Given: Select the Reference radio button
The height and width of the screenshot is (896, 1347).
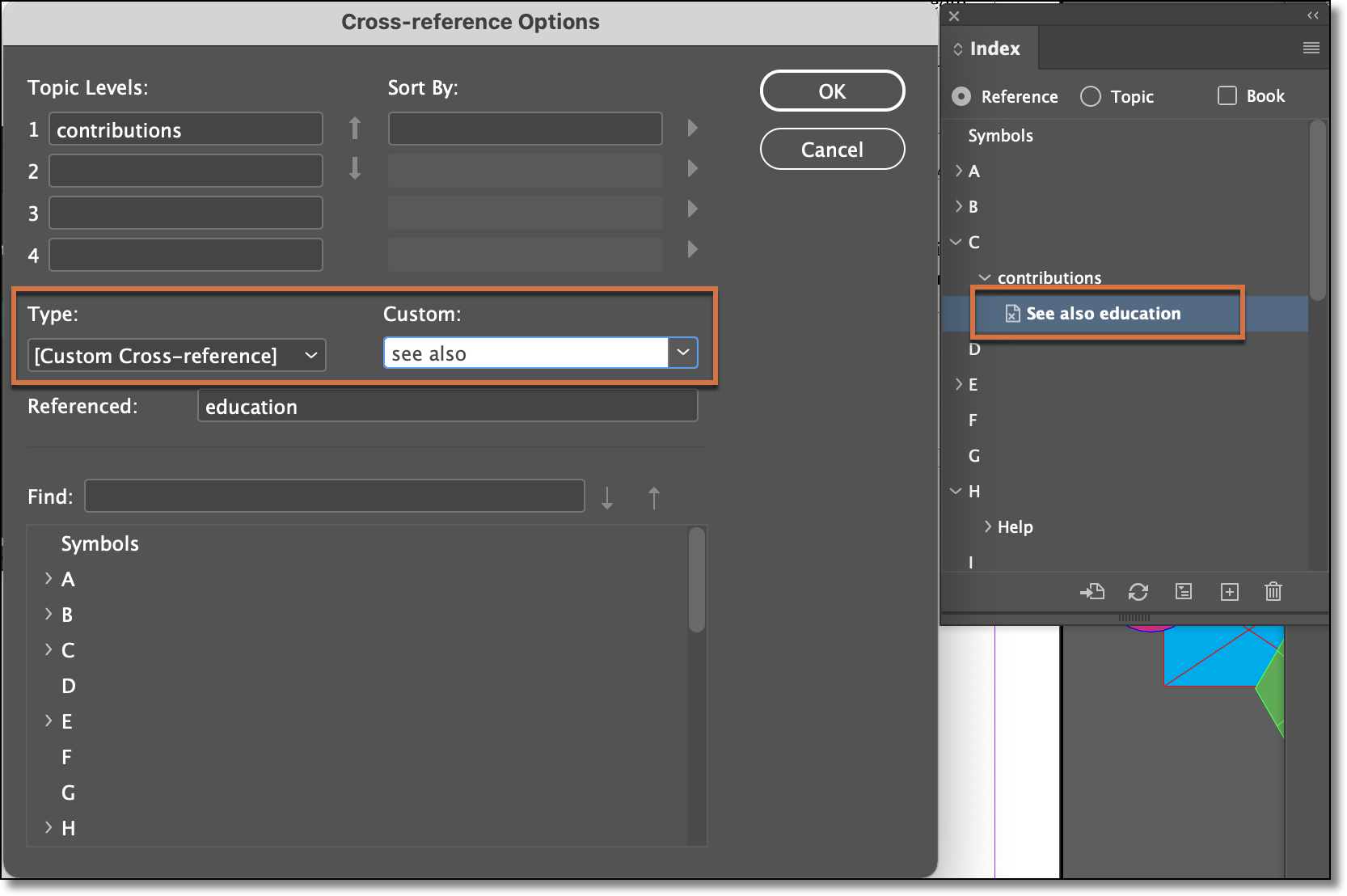Looking at the screenshot, I should coord(961,96).
